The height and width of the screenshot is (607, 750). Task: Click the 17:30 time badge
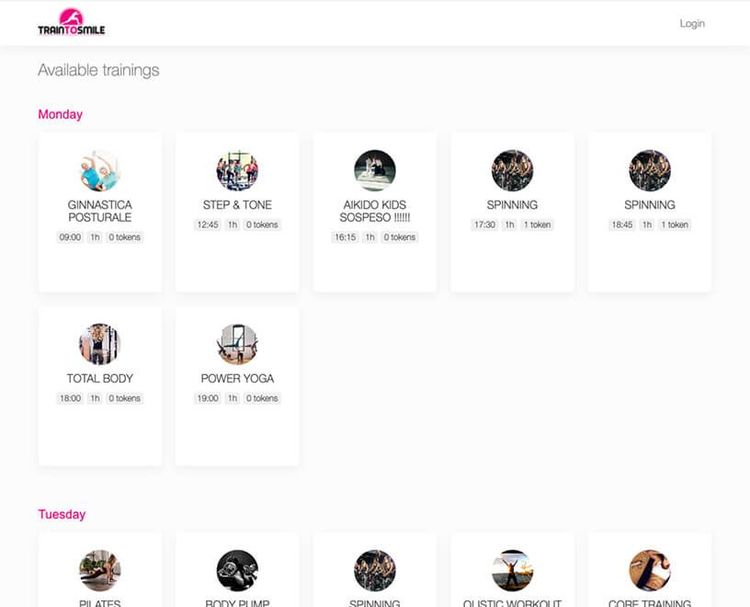point(485,225)
